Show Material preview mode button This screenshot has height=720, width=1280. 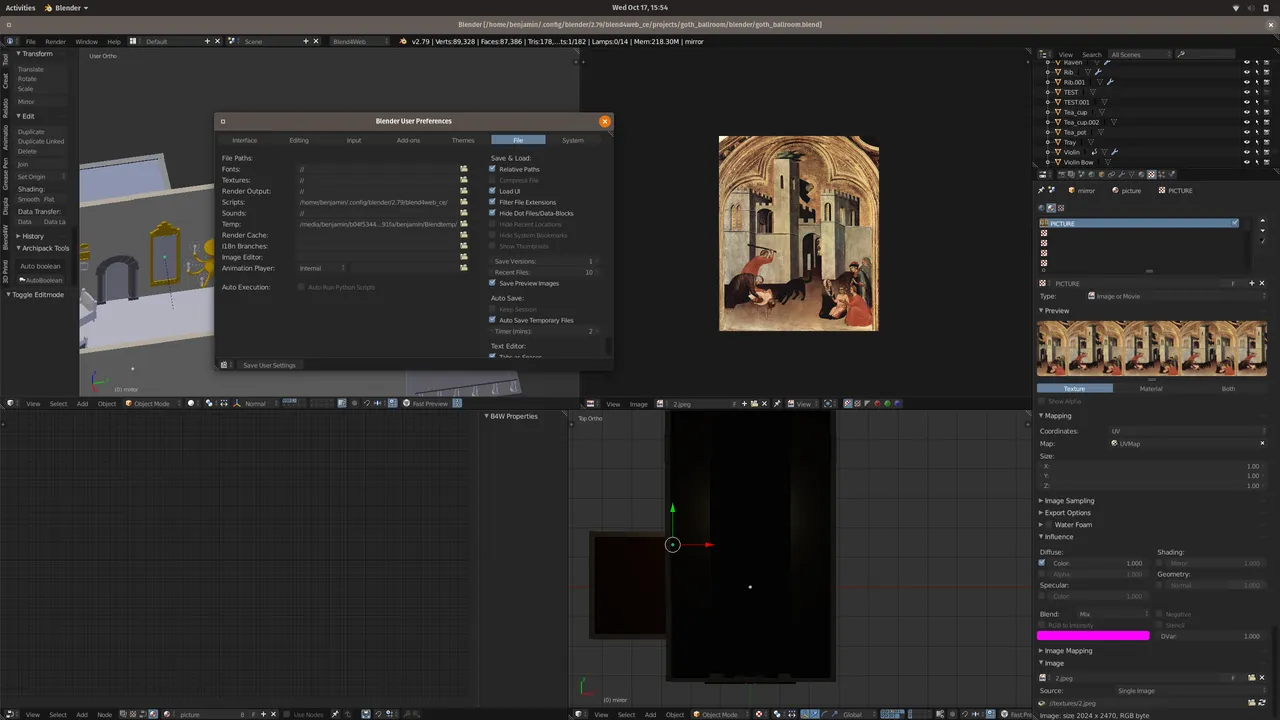[x=1151, y=388]
